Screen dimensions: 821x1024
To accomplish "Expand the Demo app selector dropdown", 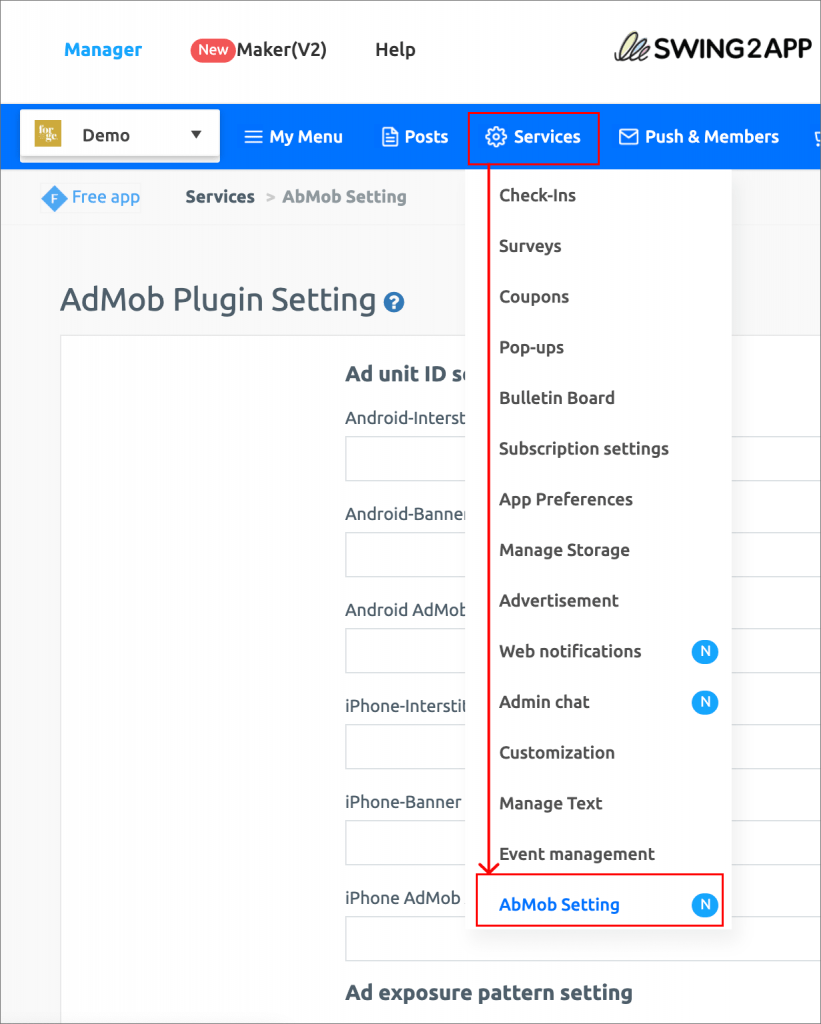I will [196, 134].
